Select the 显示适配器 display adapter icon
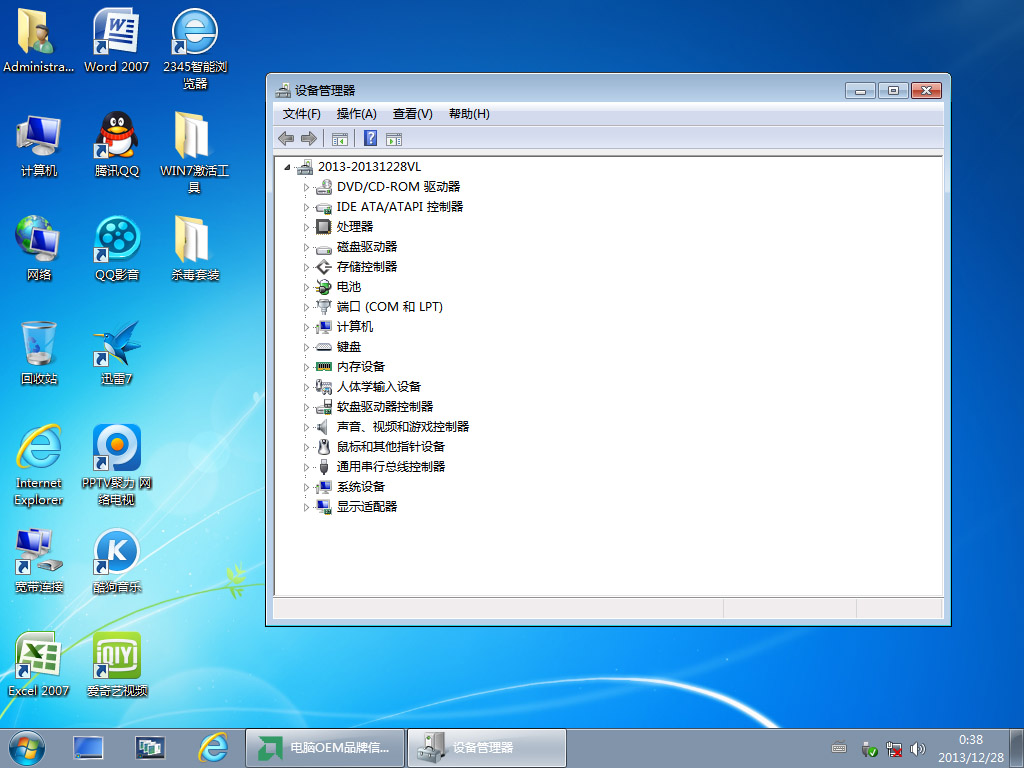1024x768 pixels. coord(324,507)
